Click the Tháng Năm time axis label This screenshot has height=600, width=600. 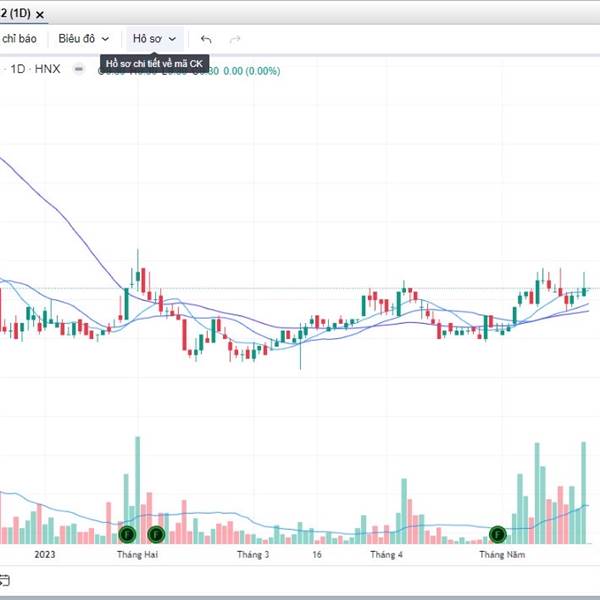[502, 554]
